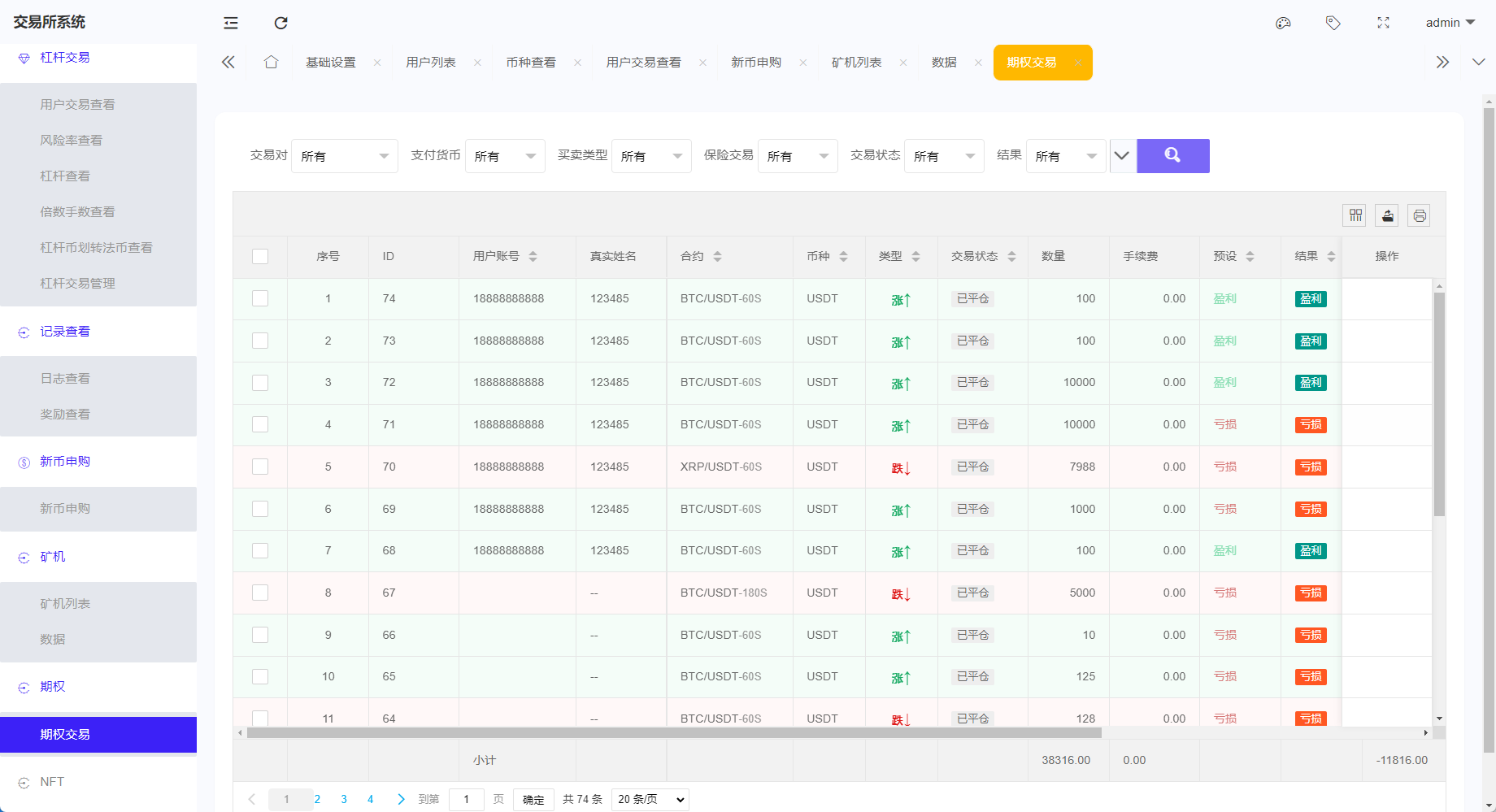Open 矿机列表 in the sidebar
Image resolution: width=1496 pixels, height=812 pixels.
tap(65, 604)
